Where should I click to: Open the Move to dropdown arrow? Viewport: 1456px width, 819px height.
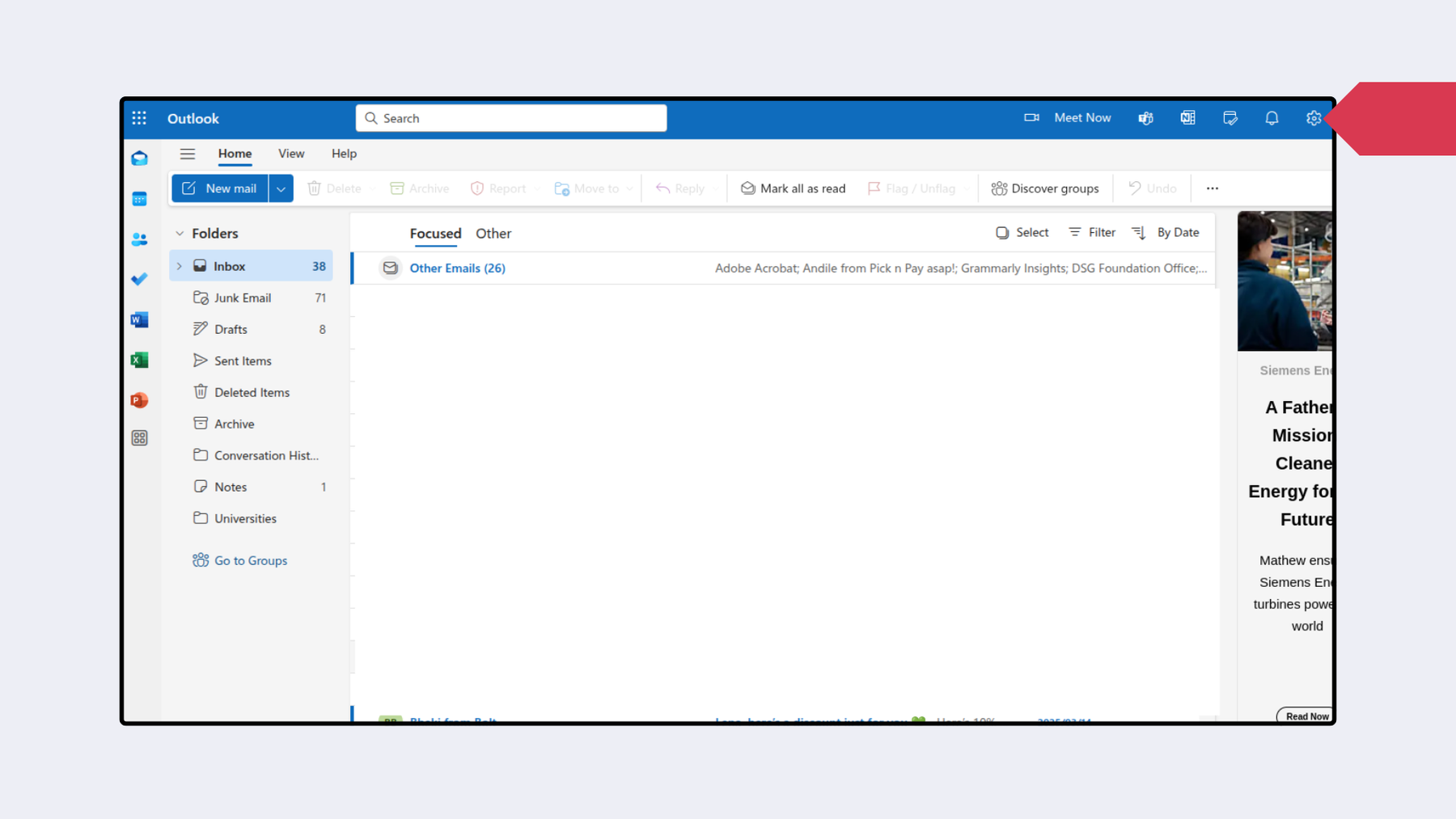coord(629,189)
